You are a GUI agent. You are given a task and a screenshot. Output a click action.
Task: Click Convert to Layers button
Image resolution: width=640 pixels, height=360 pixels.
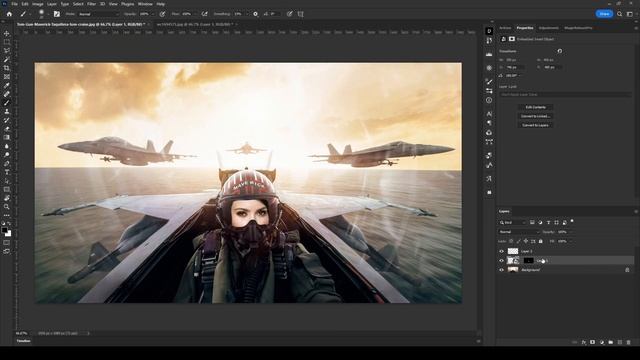535,125
